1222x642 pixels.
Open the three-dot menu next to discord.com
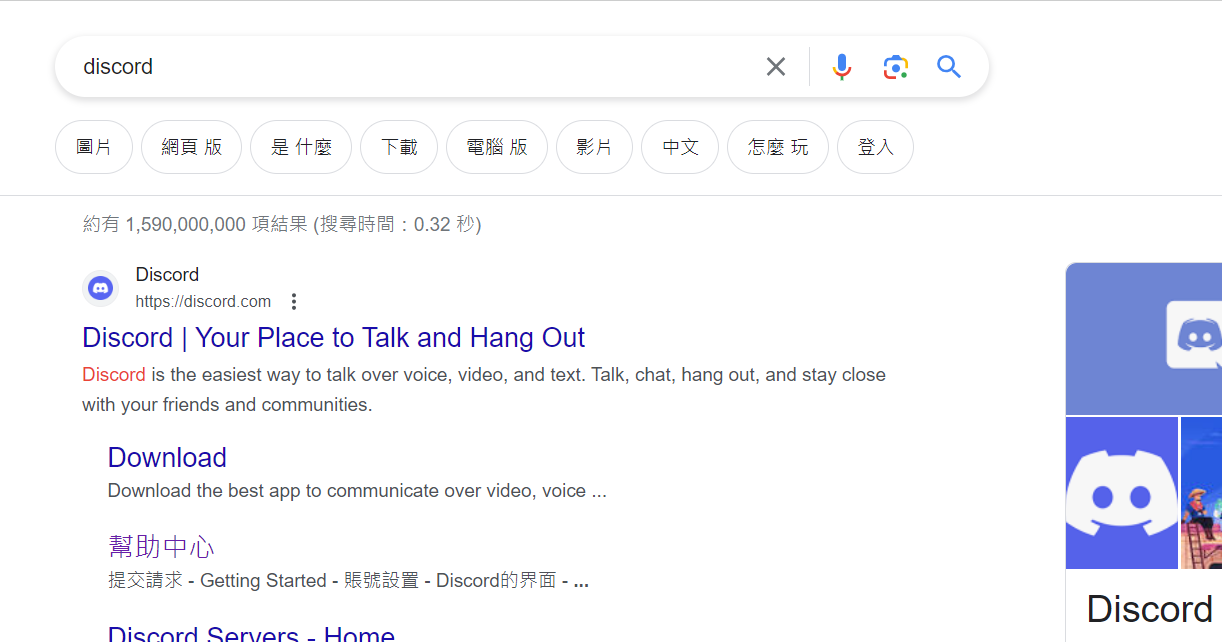[x=293, y=301]
